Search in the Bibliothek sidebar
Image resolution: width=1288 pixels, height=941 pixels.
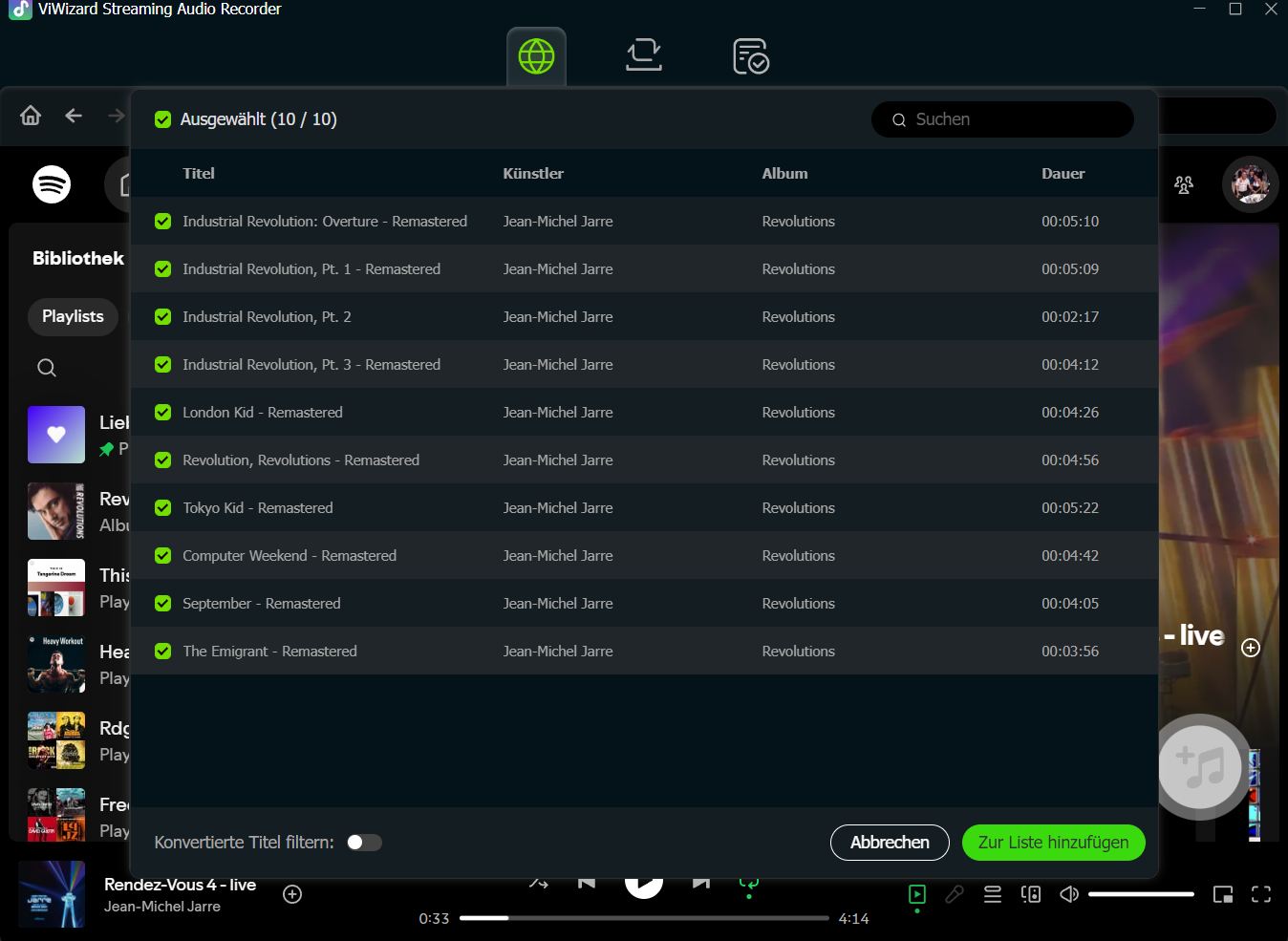[x=47, y=368]
